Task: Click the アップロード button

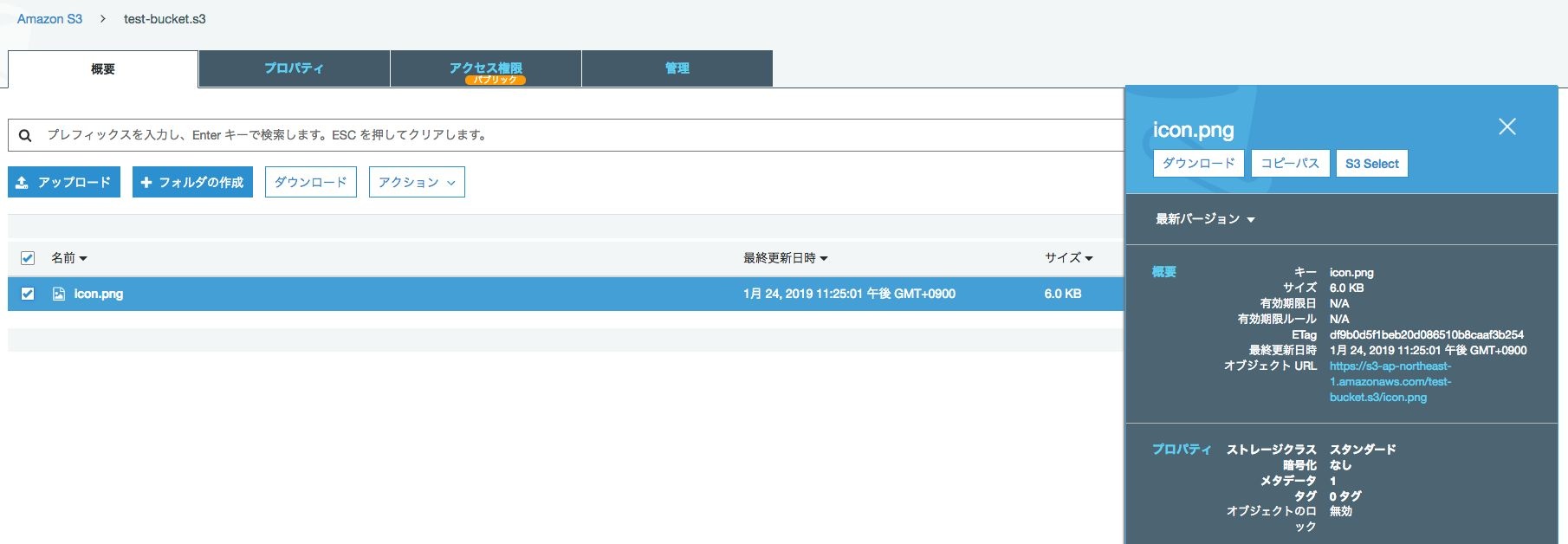Action: tap(64, 182)
